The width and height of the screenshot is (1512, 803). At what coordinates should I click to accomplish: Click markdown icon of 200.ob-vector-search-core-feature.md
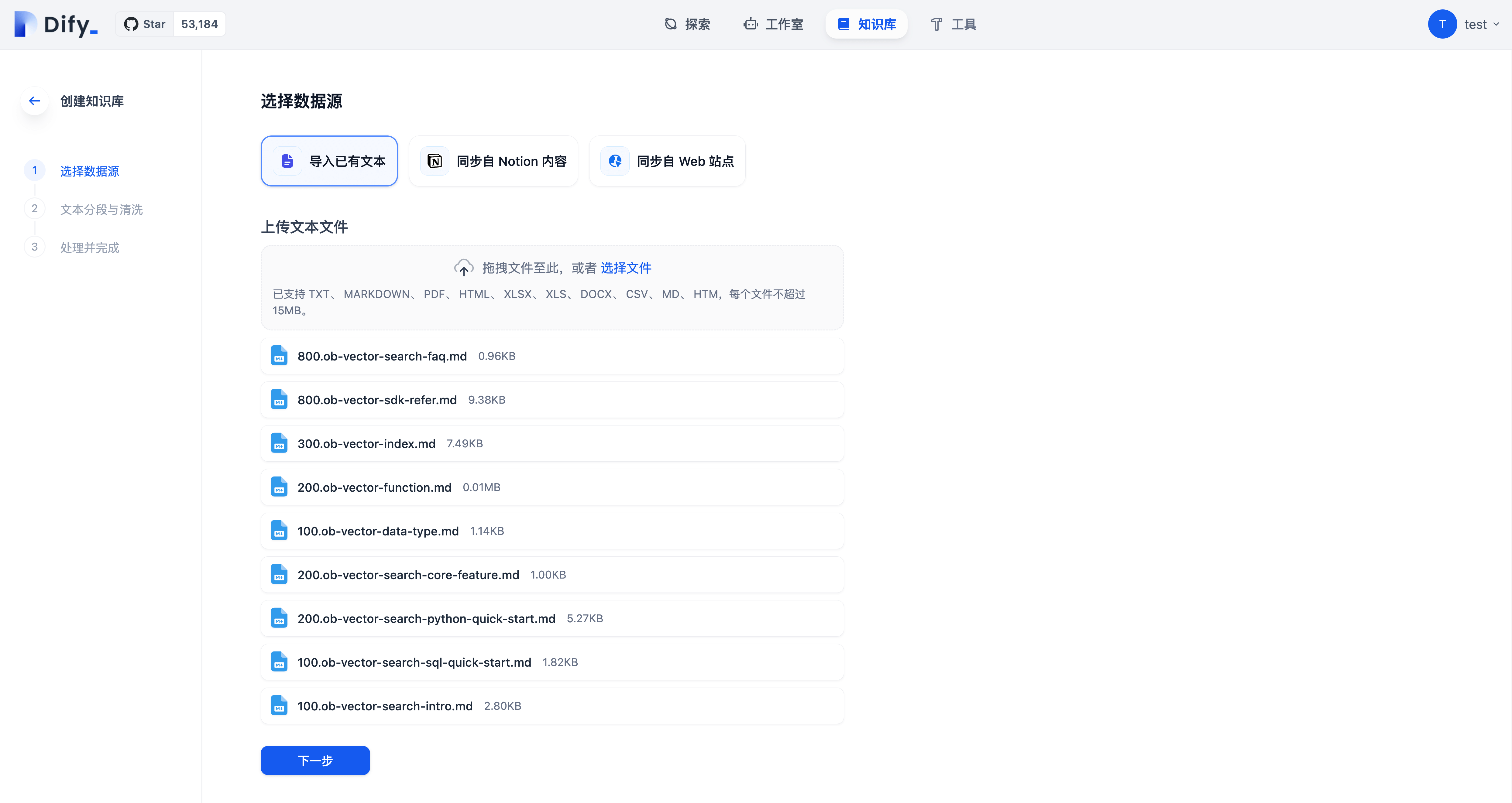pos(279,574)
